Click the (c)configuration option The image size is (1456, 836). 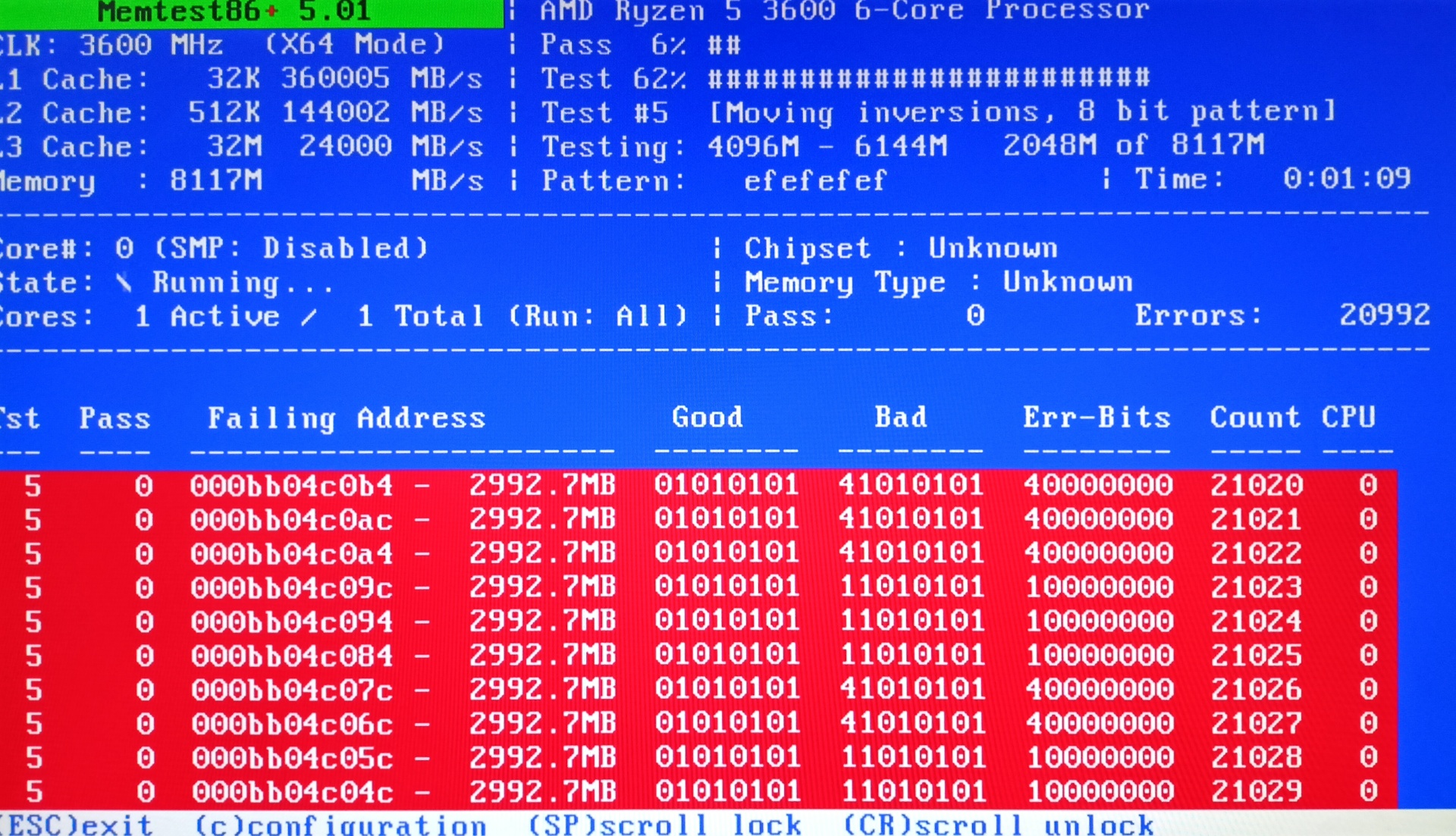click(x=341, y=824)
